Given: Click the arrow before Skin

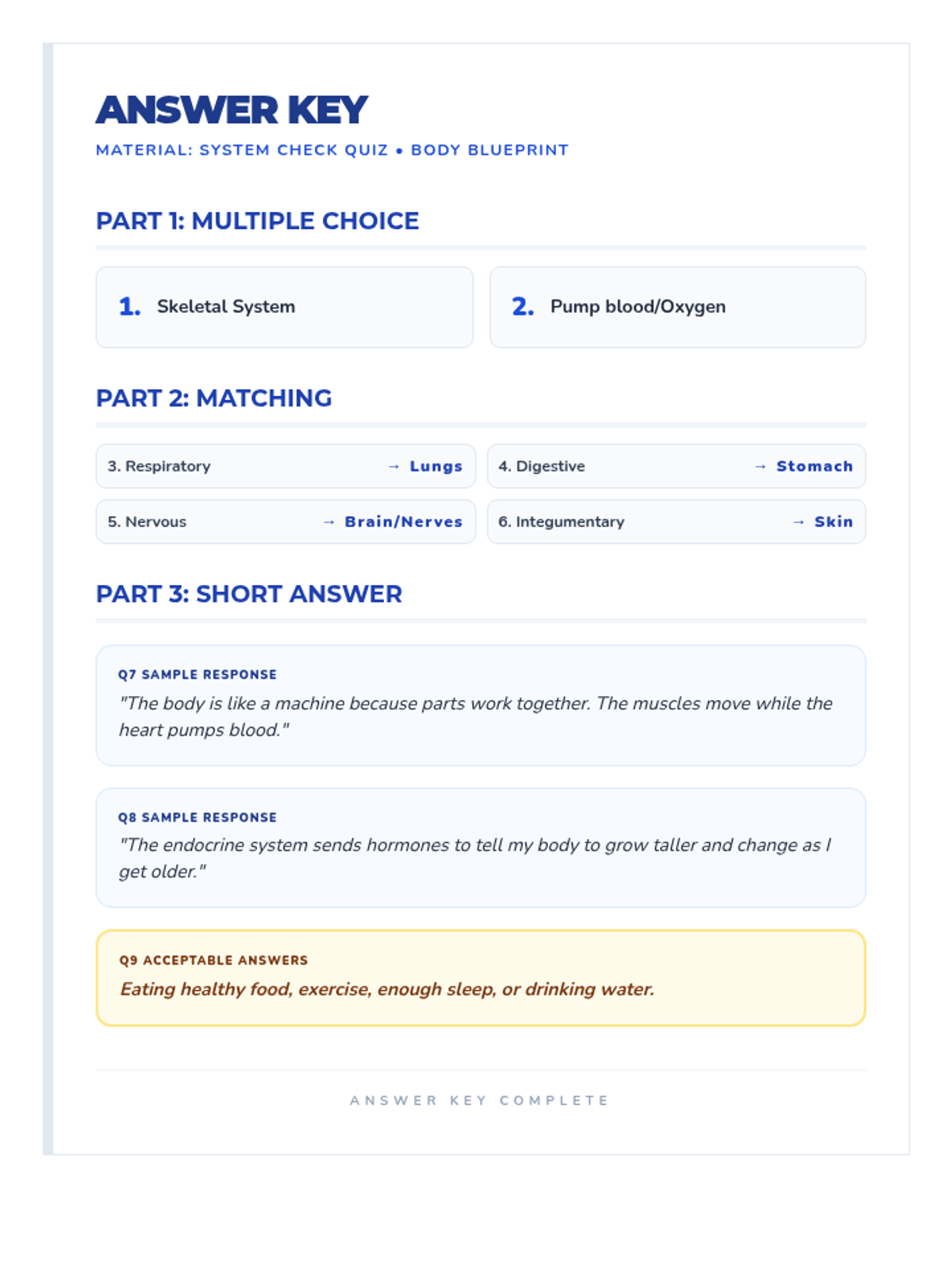Looking at the screenshot, I should pyautogui.click(x=798, y=522).
